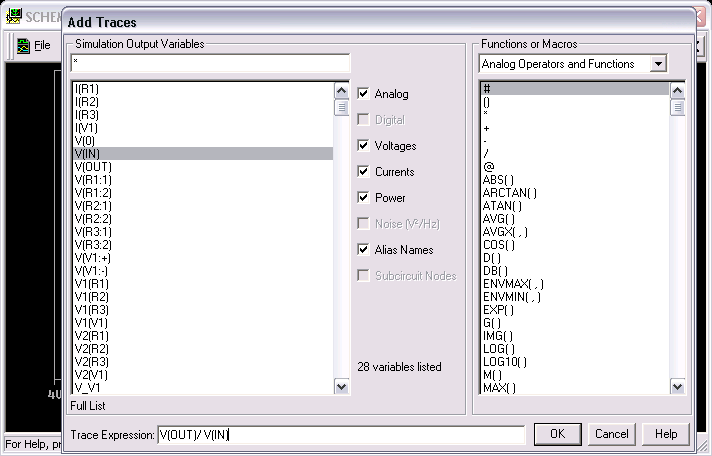Open the Analog Operators and Functions dropdown
712x456 pixels.
[x=658, y=64]
